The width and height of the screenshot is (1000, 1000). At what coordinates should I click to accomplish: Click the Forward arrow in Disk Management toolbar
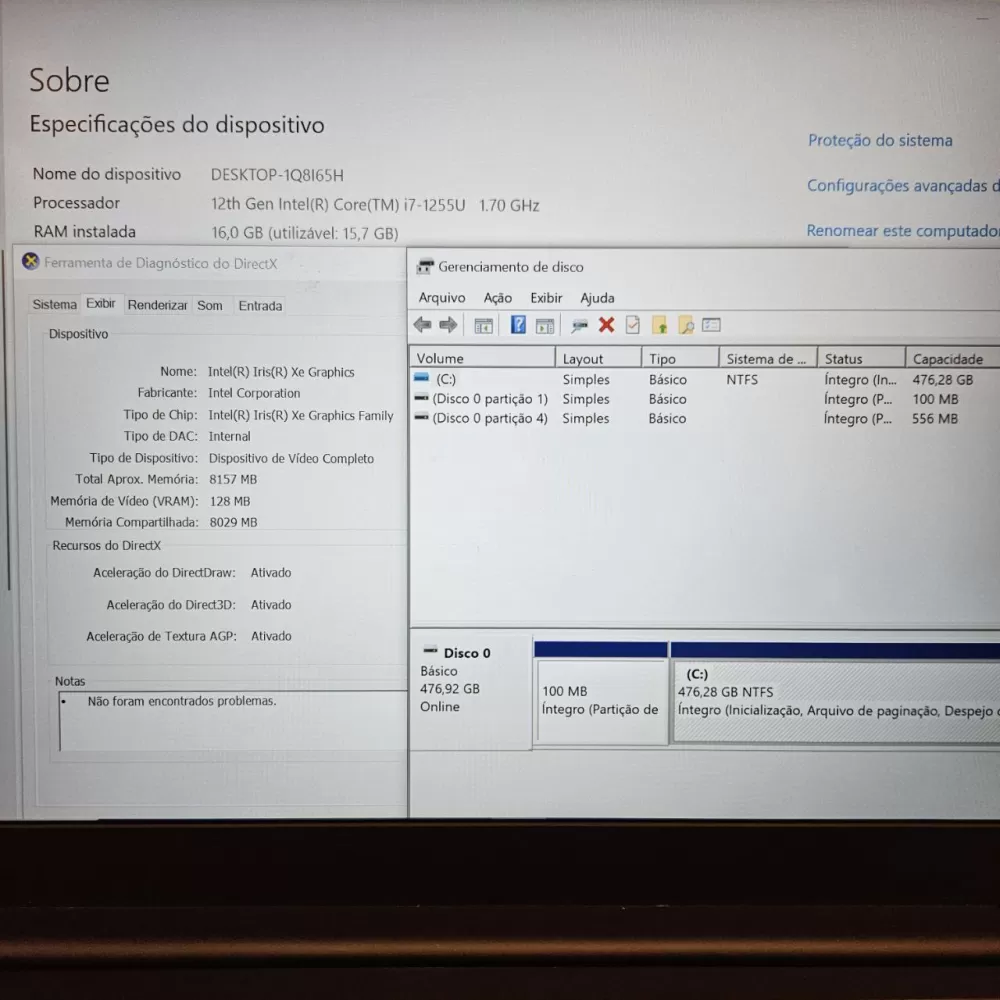pyautogui.click(x=448, y=325)
